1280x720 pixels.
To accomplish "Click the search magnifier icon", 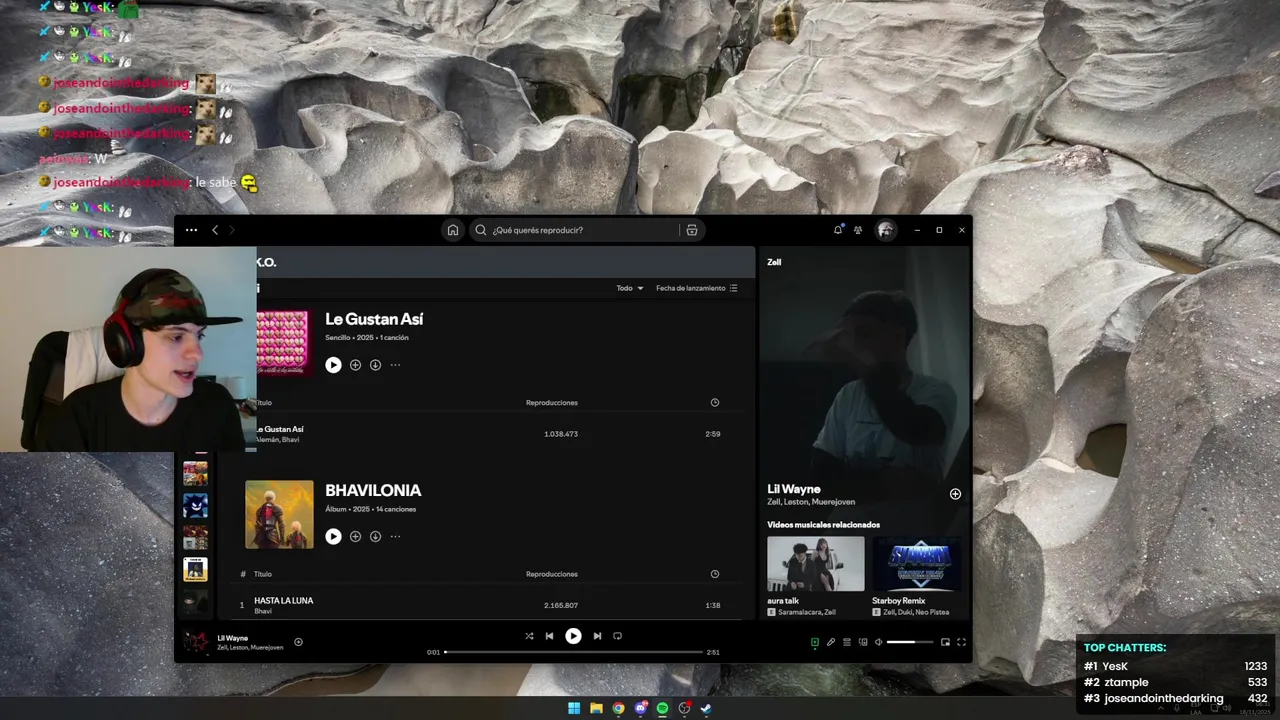I will click(x=481, y=230).
